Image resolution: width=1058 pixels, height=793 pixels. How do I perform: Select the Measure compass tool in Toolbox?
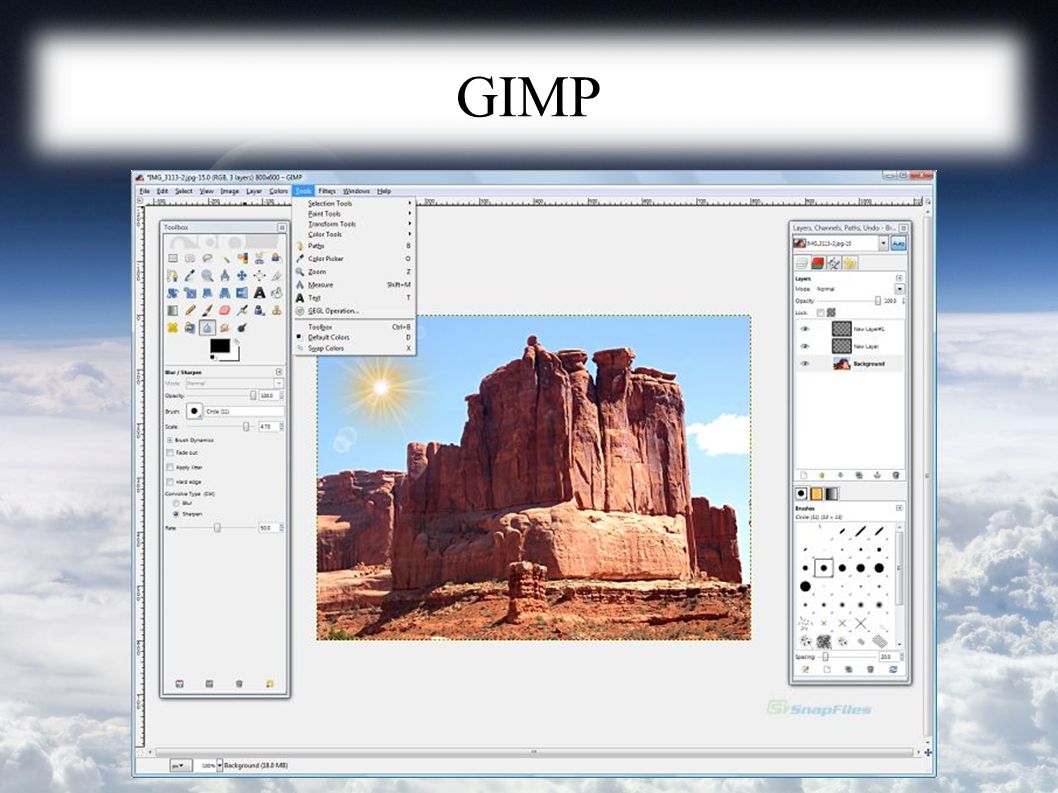coord(225,275)
